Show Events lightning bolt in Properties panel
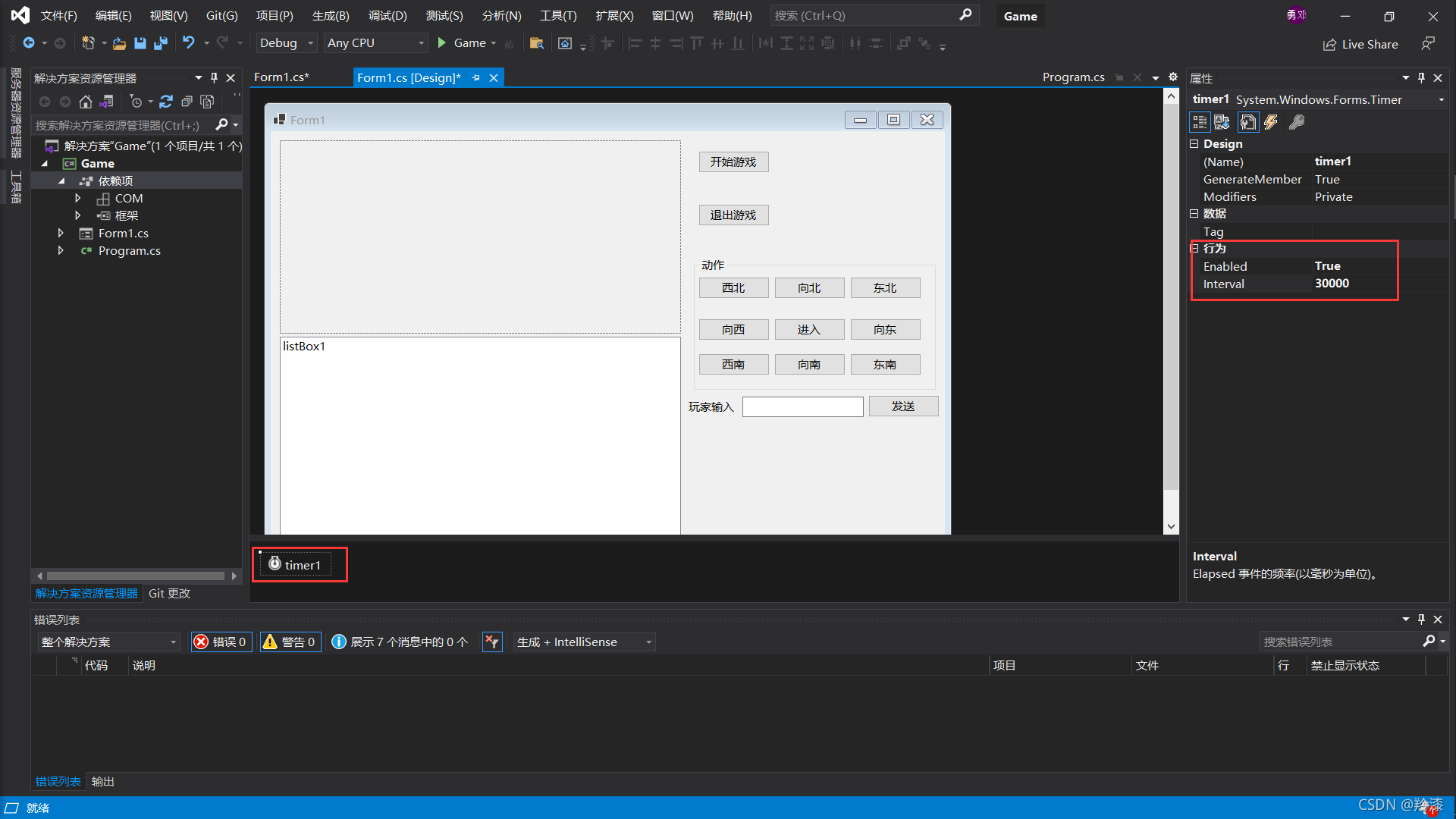The height and width of the screenshot is (819, 1456). click(x=1271, y=122)
